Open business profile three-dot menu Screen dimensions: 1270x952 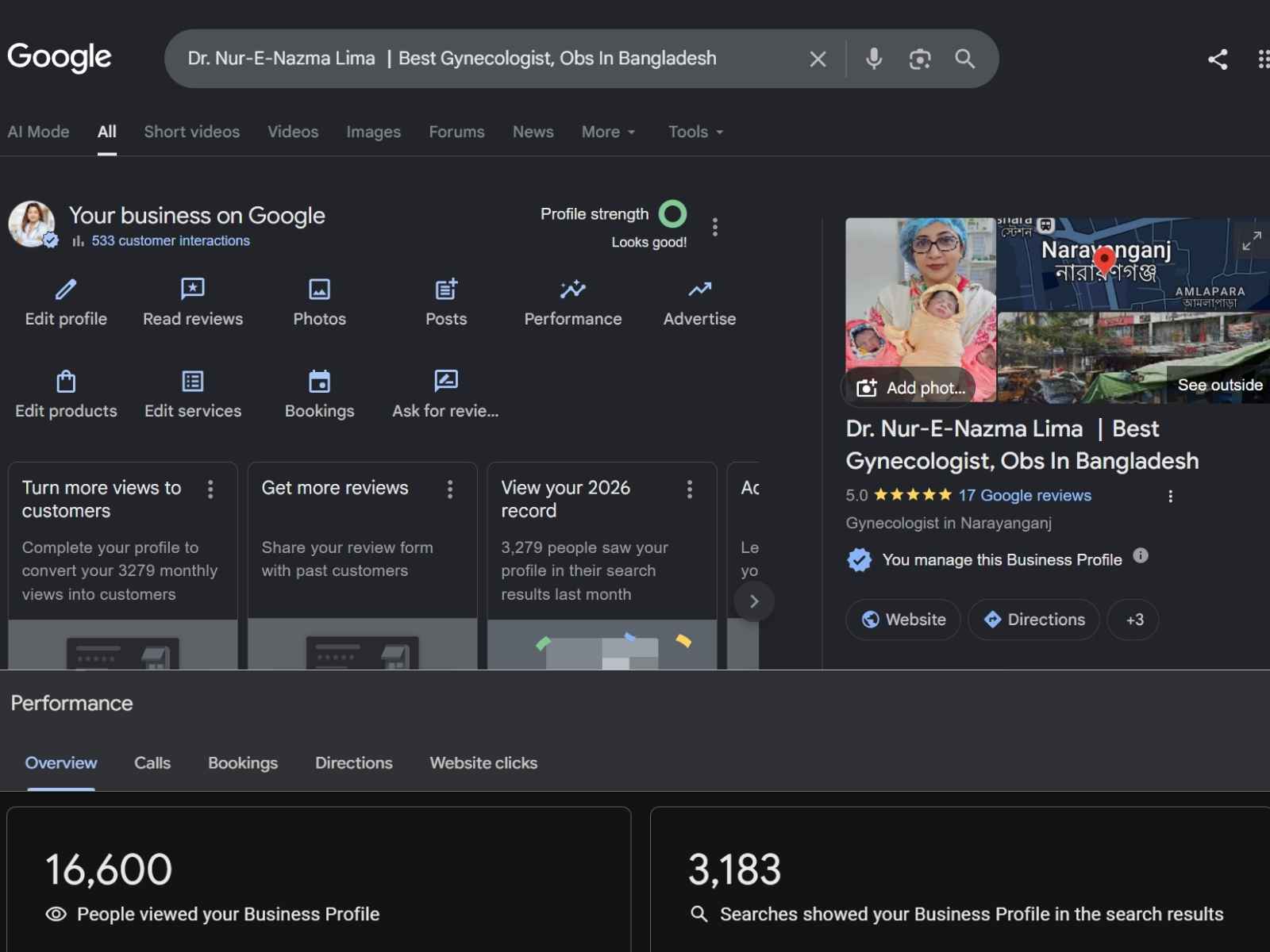(715, 228)
